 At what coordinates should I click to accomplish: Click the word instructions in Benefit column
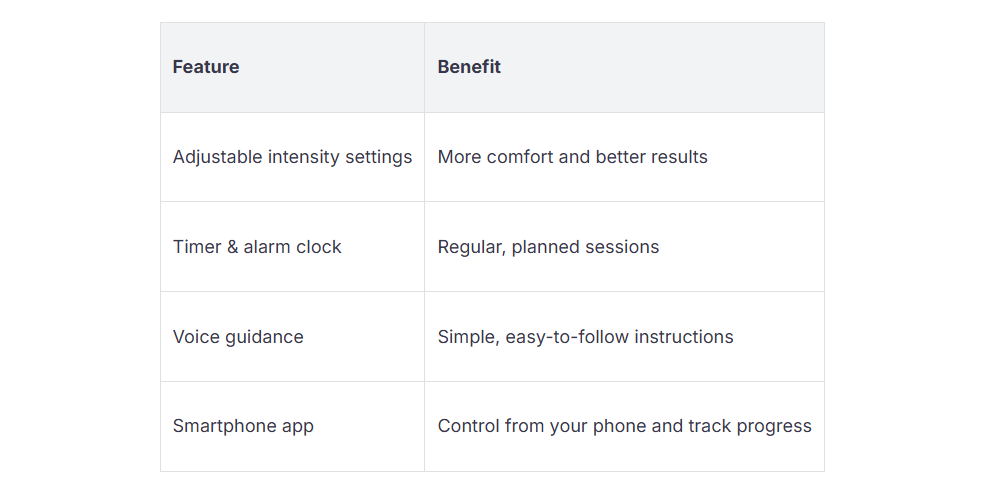click(684, 337)
